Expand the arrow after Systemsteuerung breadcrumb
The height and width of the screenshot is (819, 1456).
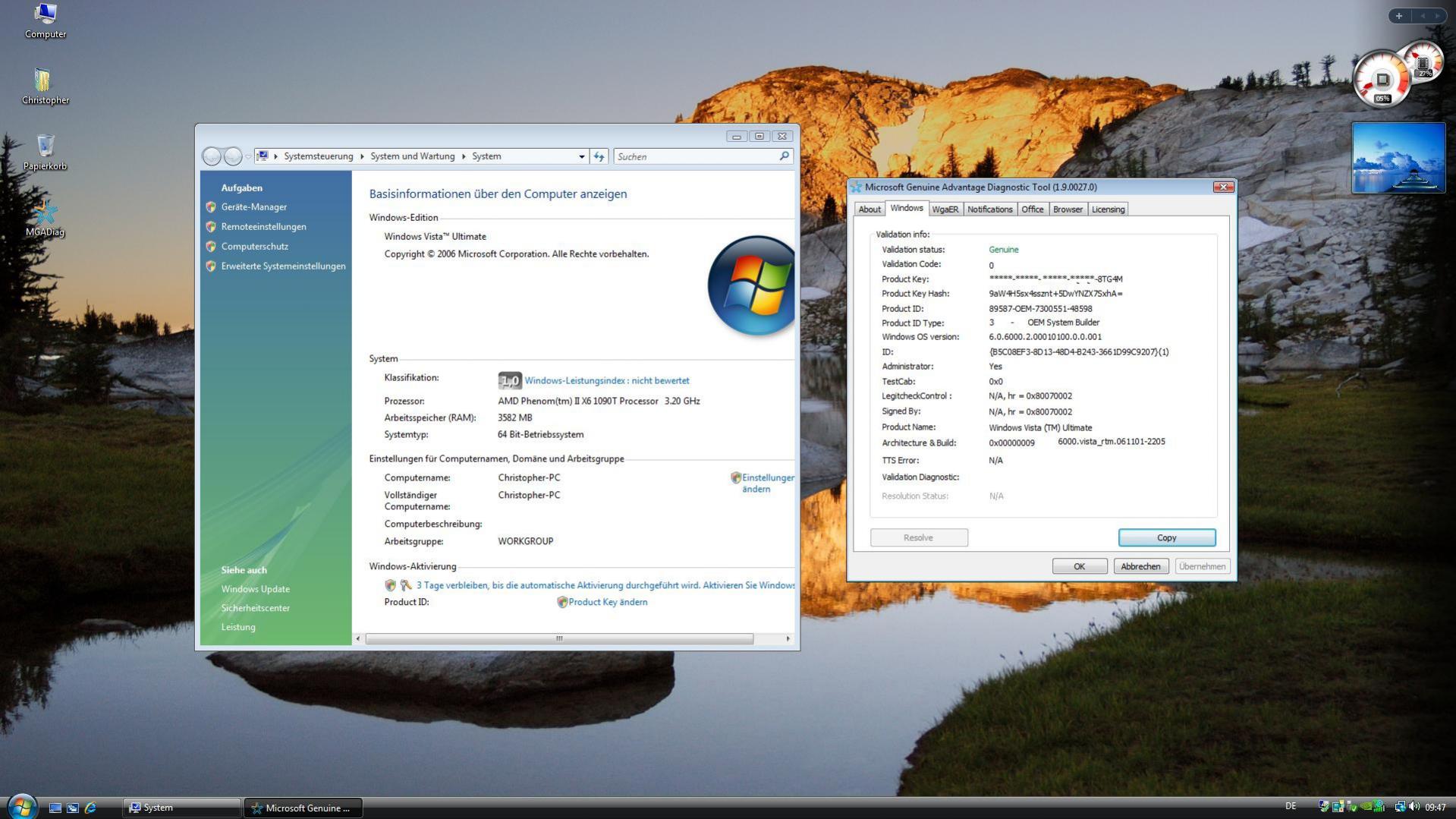(x=362, y=156)
